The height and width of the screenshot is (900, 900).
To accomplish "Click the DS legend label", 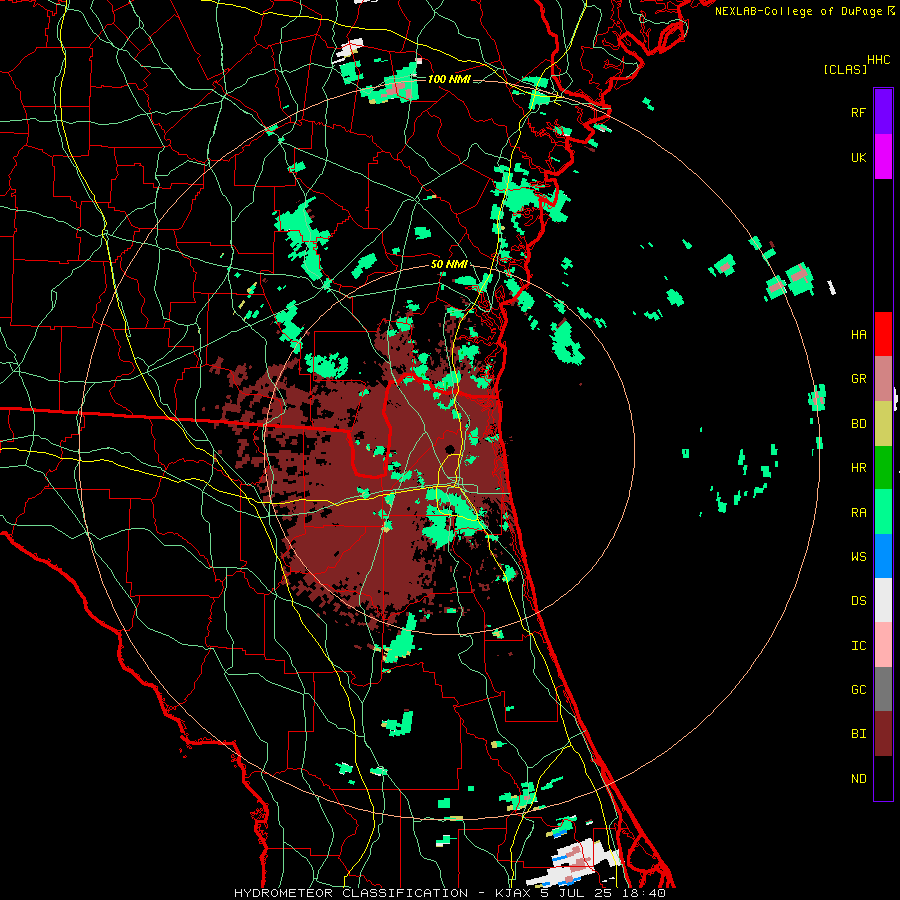I will 858,601.
